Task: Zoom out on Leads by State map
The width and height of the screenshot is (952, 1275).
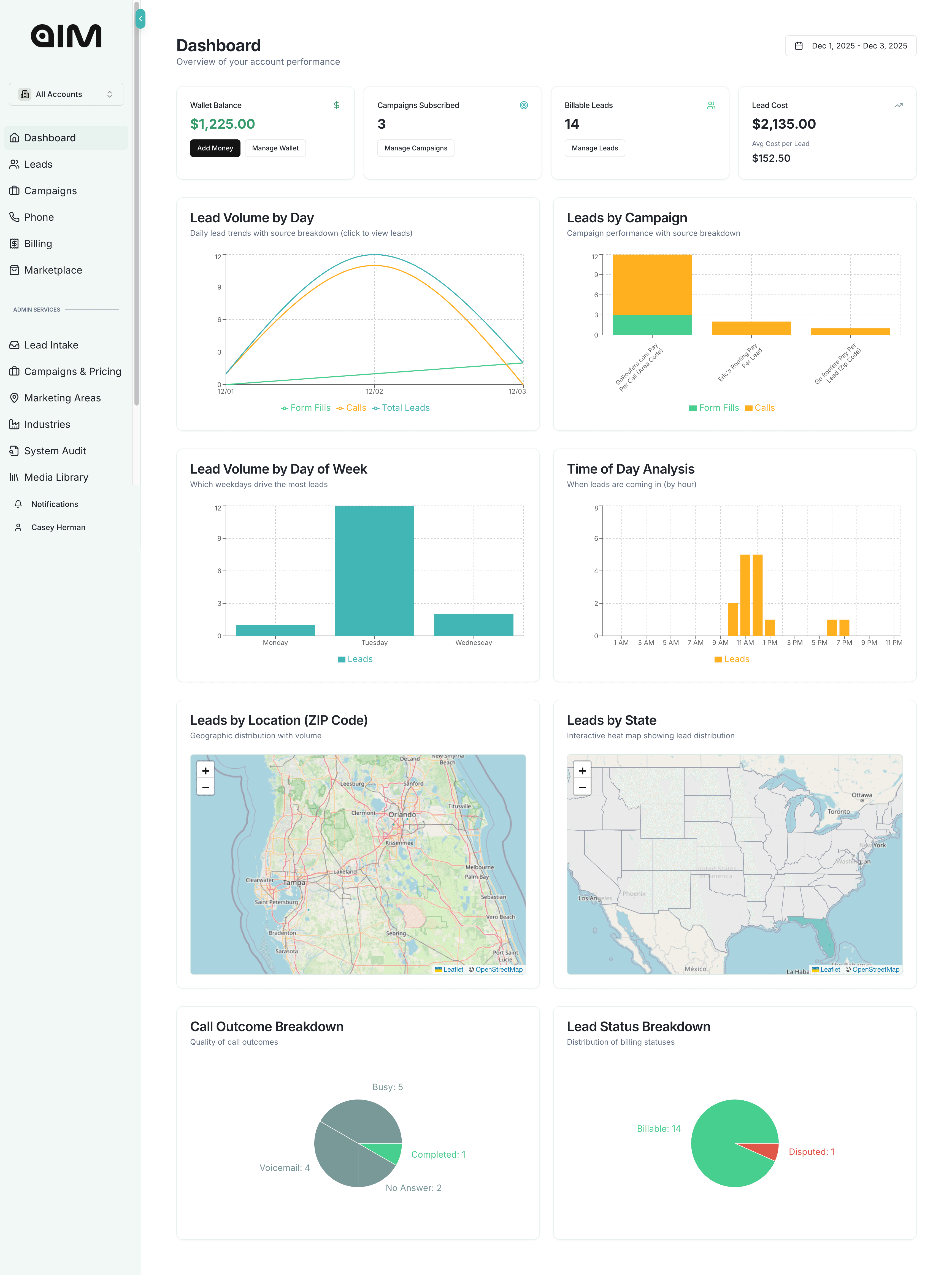Action: tap(582, 787)
